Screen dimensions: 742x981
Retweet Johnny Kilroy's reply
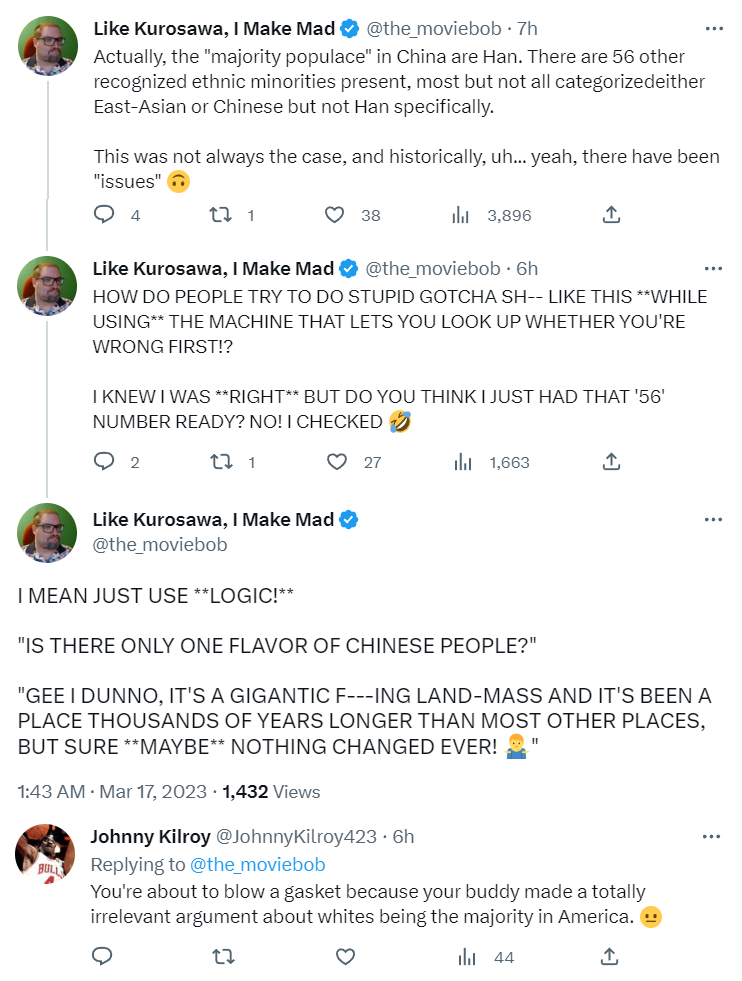pyautogui.click(x=223, y=957)
